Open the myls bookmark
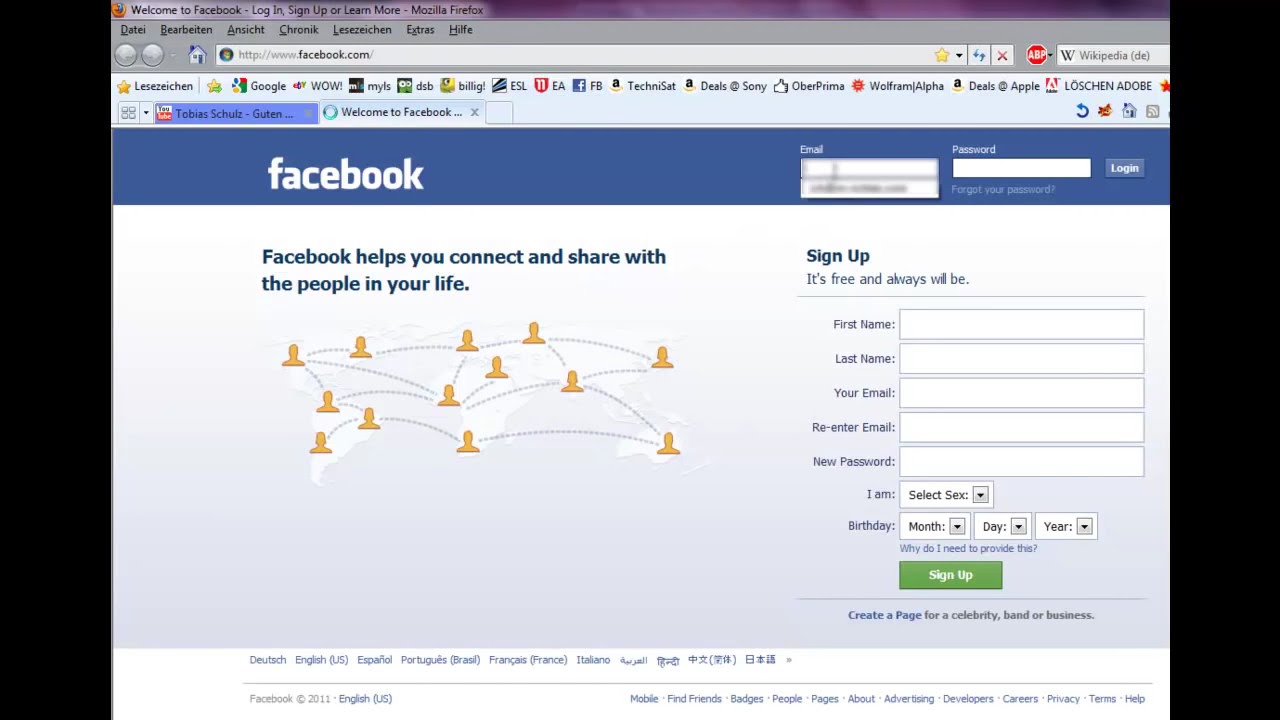Viewport: 1280px width, 720px height. 370,86
